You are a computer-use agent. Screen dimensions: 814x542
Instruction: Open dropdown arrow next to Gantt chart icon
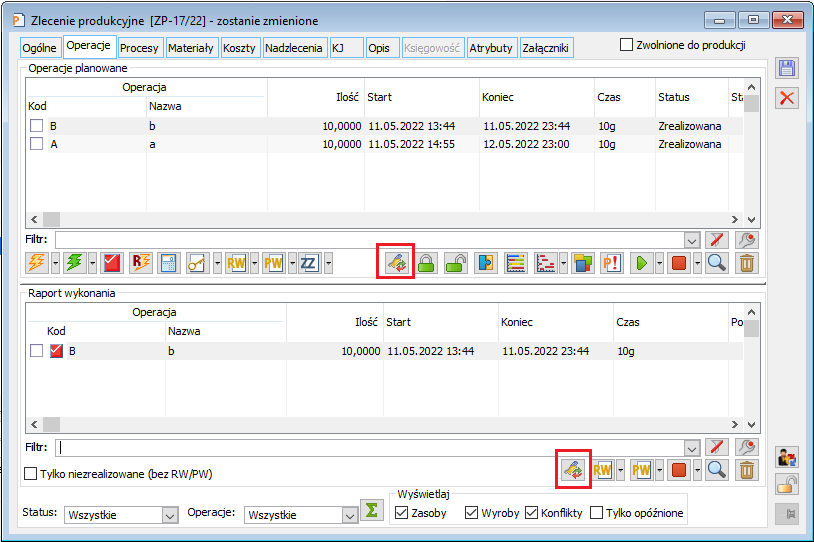click(563, 263)
